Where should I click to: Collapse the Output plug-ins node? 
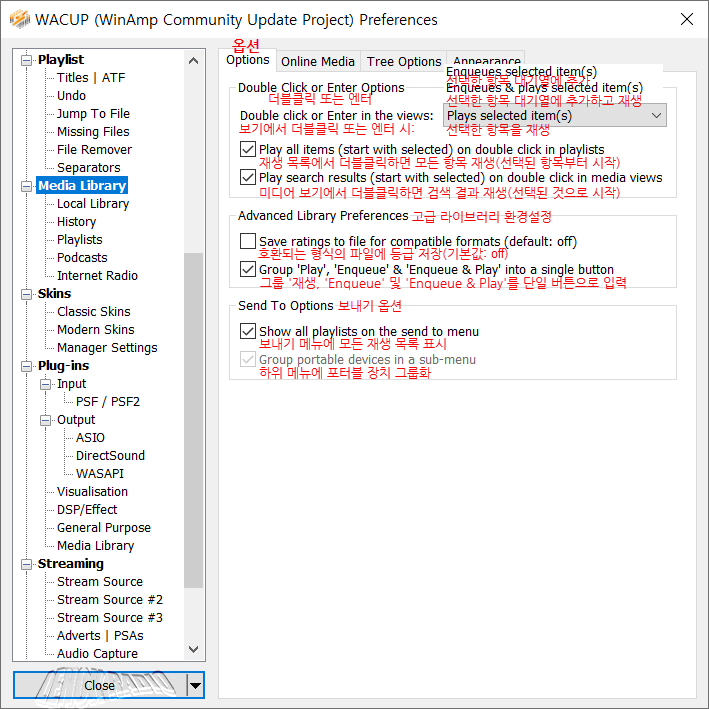(x=46, y=421)
